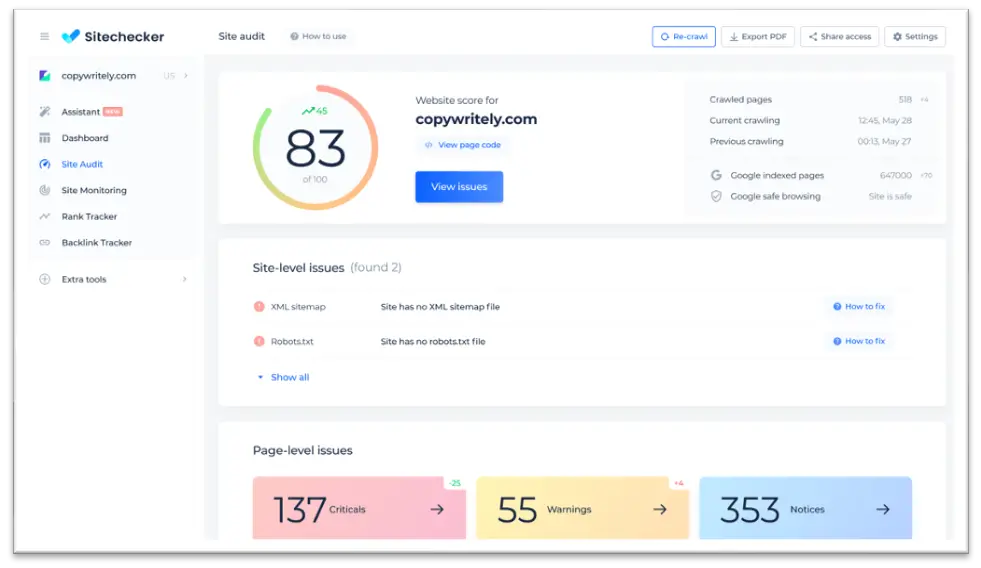Click the Assistant wand icon
This screenshot has height=568, width=981.
click(44, 111)
